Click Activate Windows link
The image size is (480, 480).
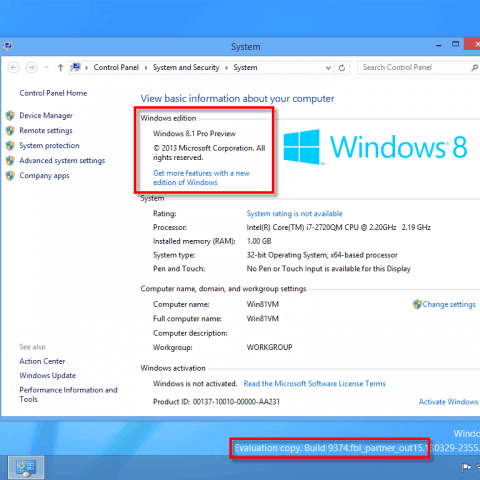point(448,402)
